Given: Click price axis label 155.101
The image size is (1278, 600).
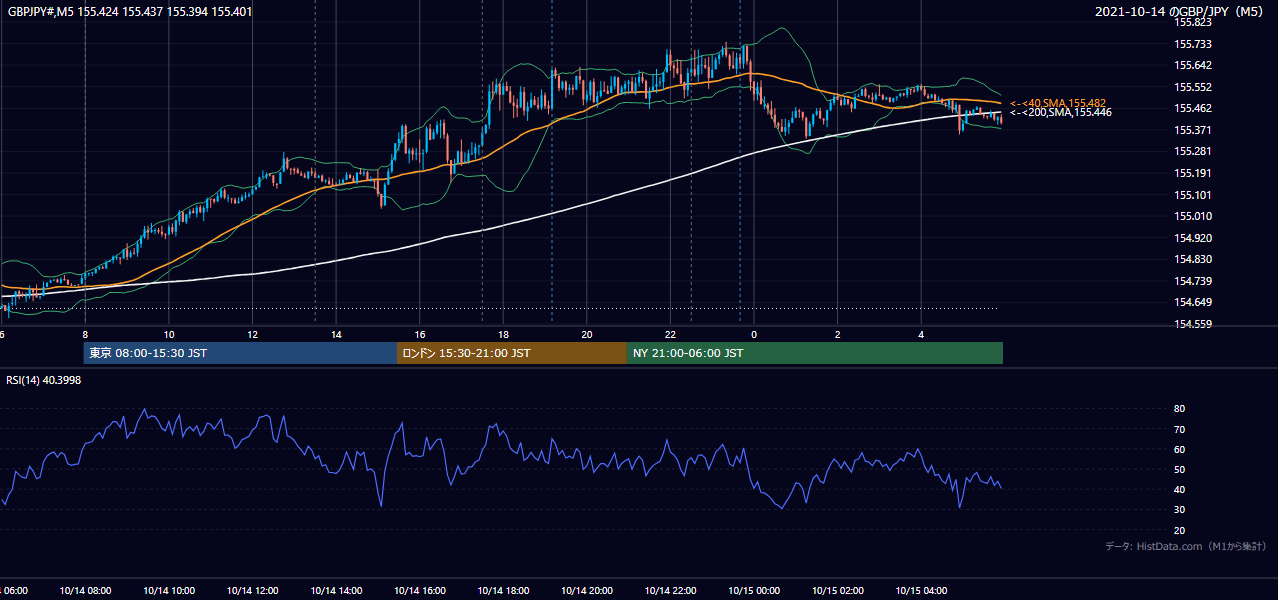Looking at the screenshot, I should pos(1192,195).
